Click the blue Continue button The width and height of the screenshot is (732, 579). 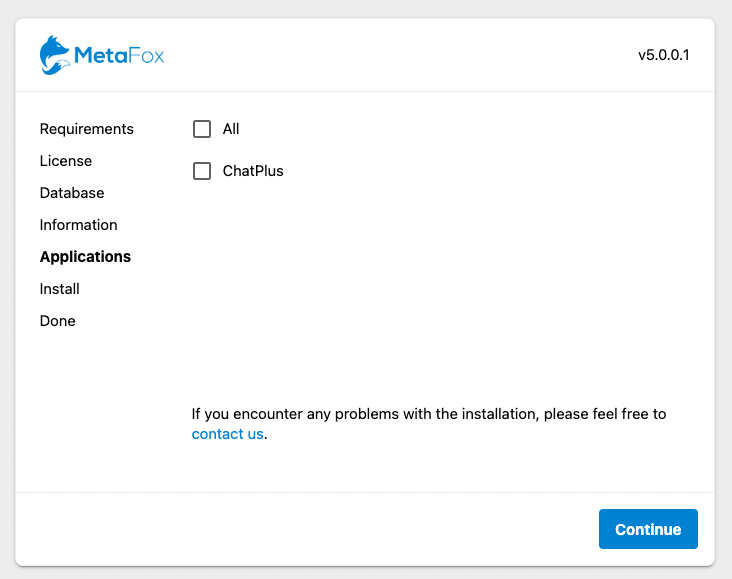point(648,529)
